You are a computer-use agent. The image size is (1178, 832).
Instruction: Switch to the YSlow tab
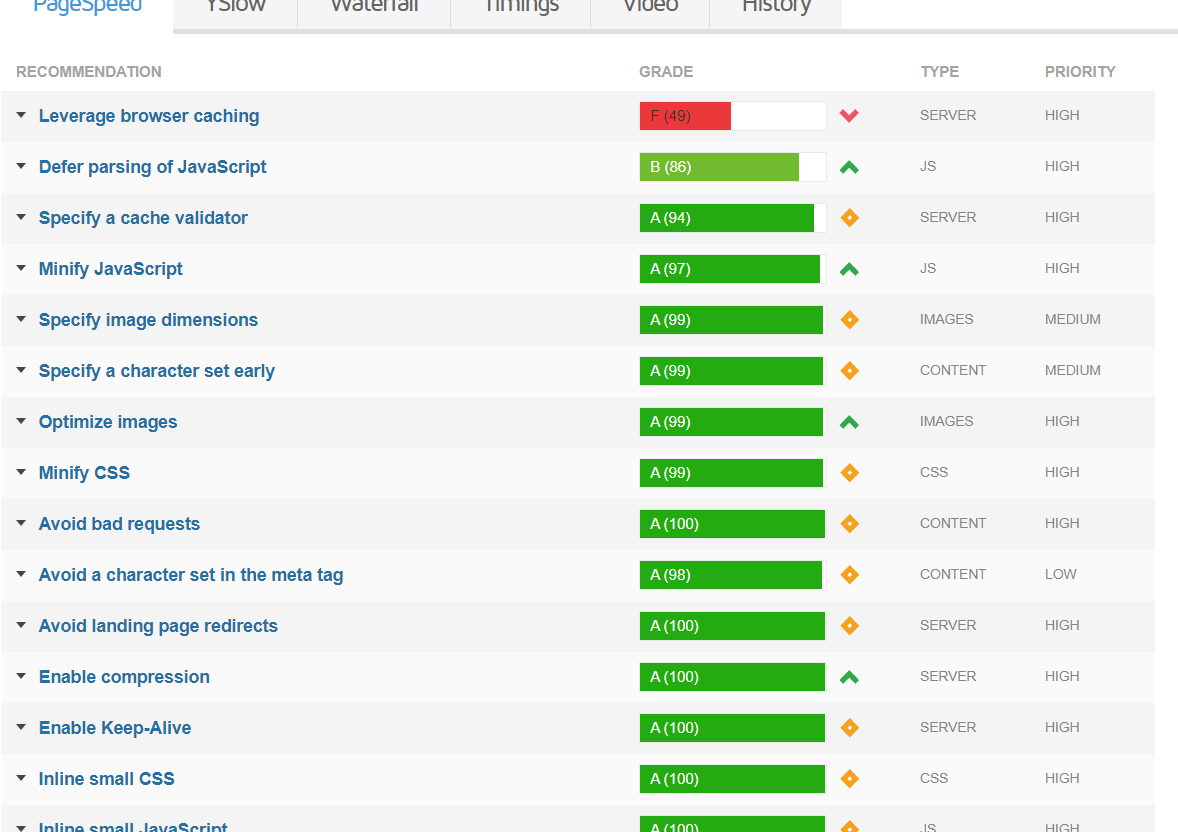234,8
